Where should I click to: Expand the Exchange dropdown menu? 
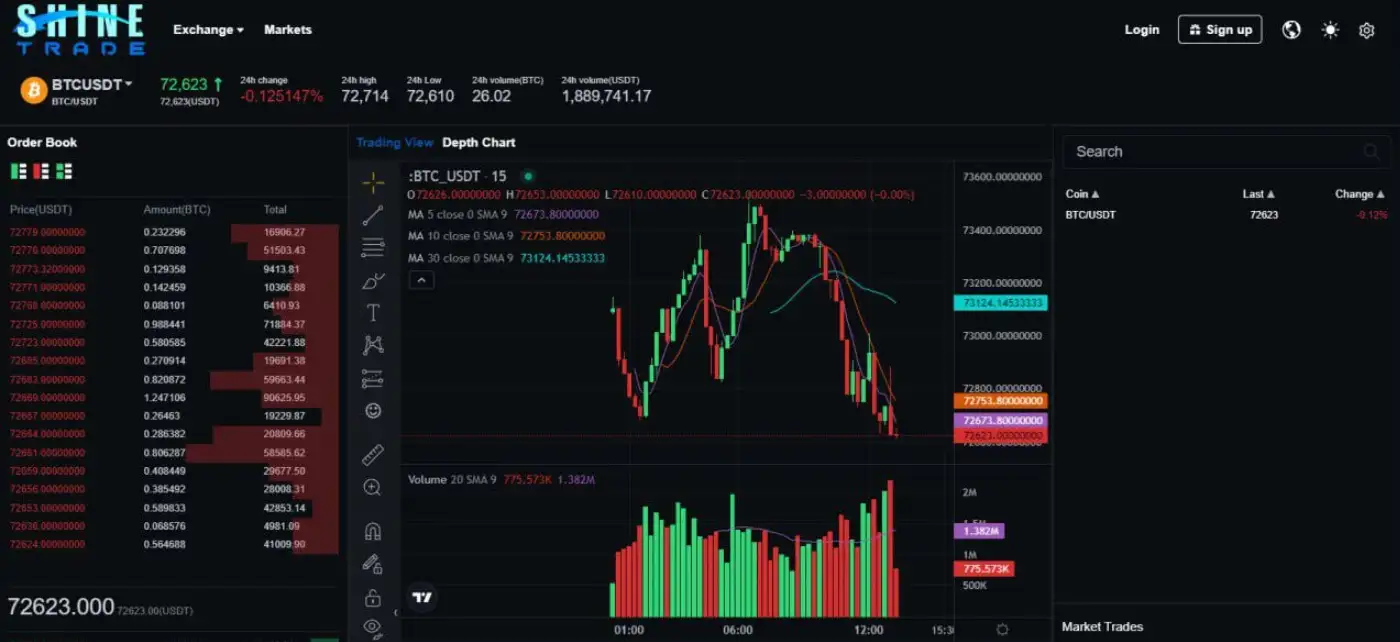coord(208,30)
